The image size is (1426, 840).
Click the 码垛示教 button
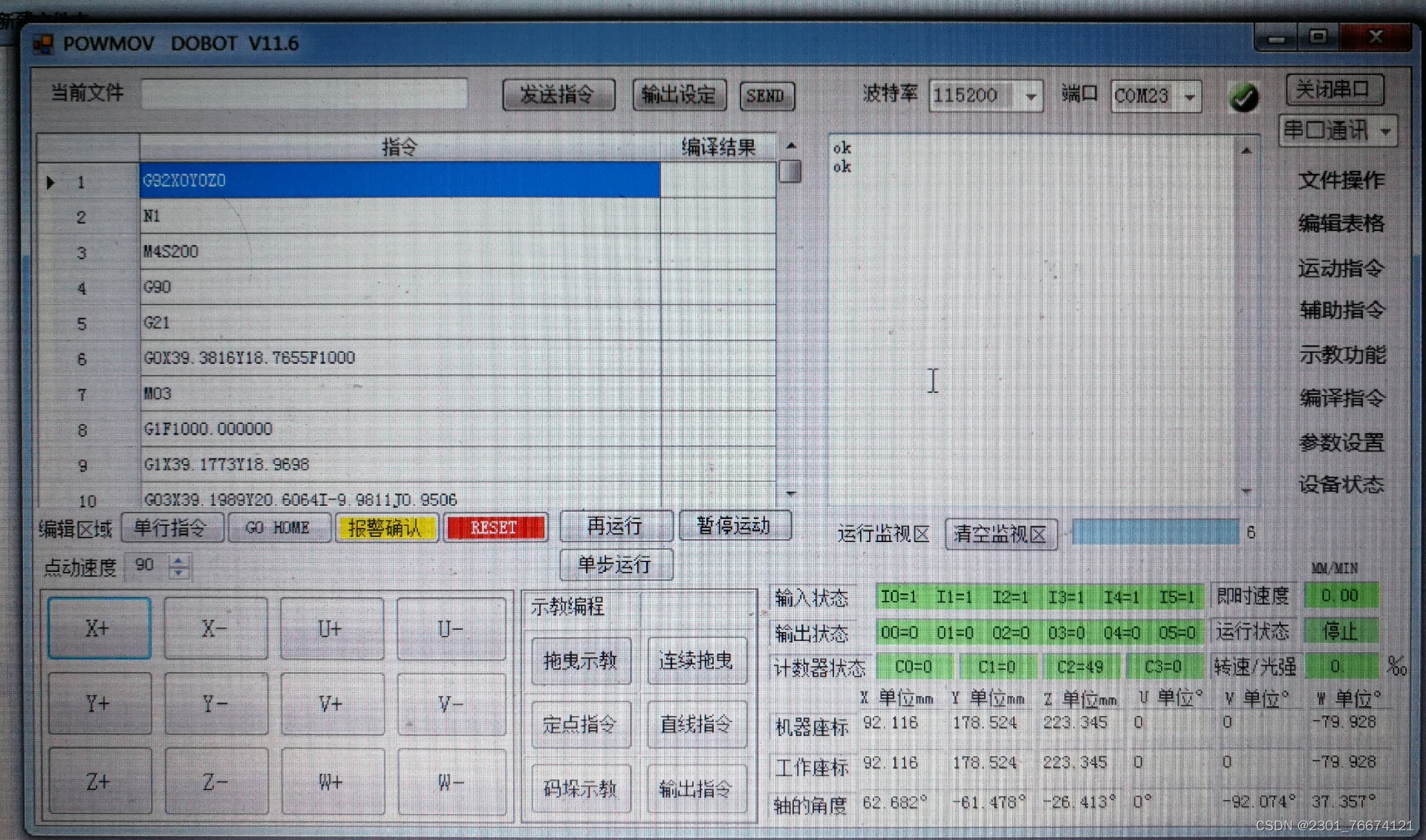point(581,788)
